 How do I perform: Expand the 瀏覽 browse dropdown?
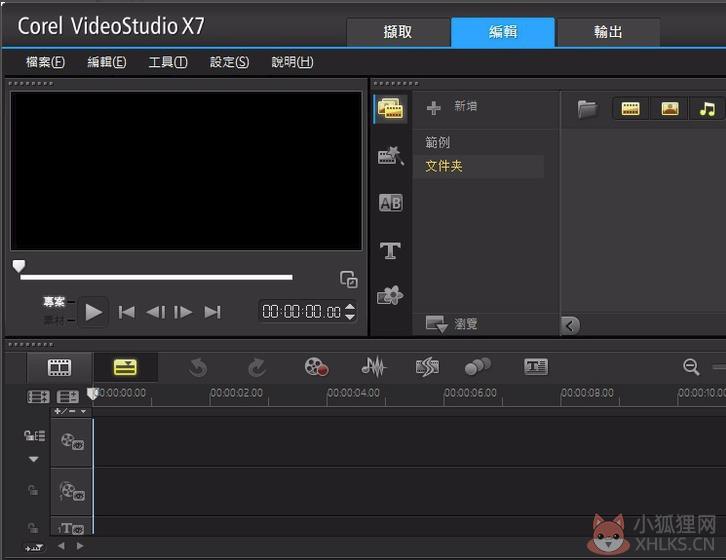click(451, 324)
